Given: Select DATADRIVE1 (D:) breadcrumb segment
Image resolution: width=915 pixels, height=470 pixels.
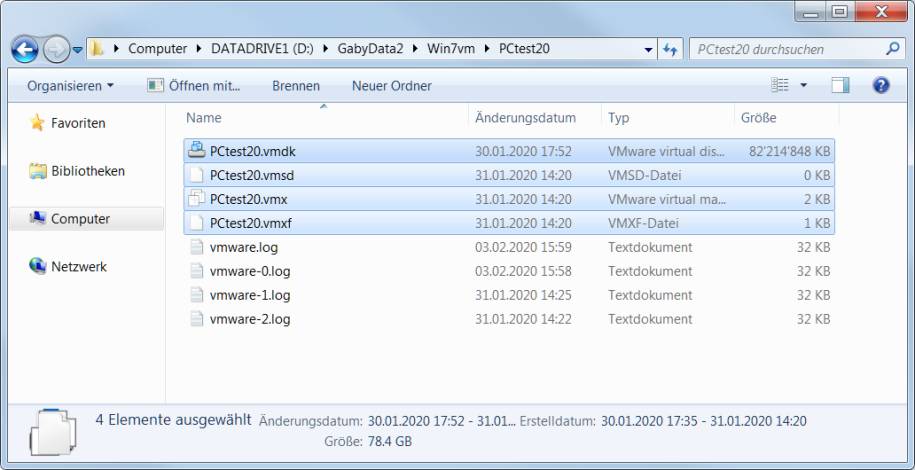Looking at the screenshot, I should [x=262, y=49].
